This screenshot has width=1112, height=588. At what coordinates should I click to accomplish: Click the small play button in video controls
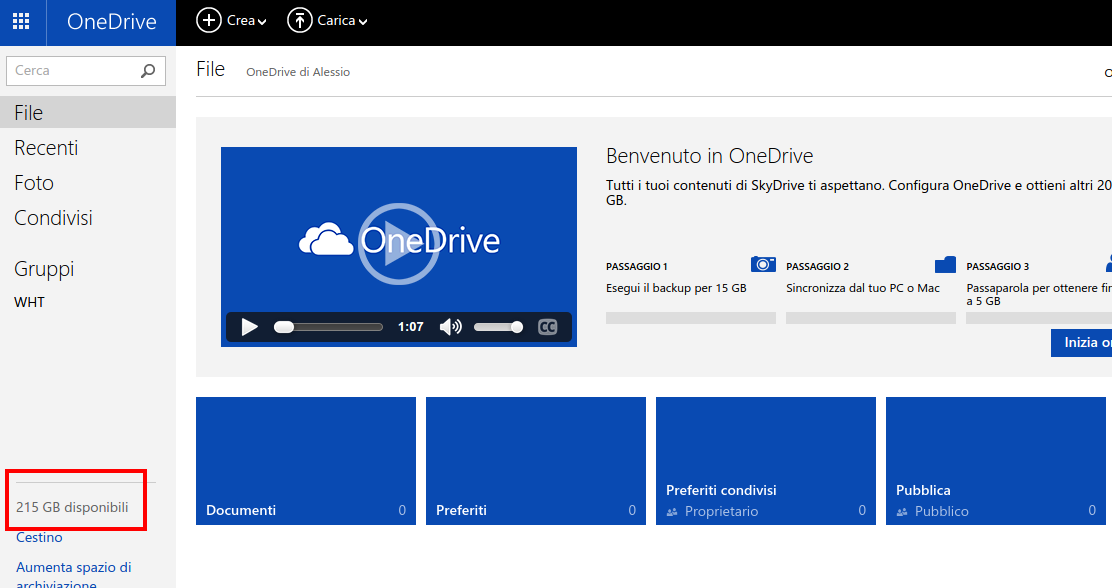(x=249, y=327)
